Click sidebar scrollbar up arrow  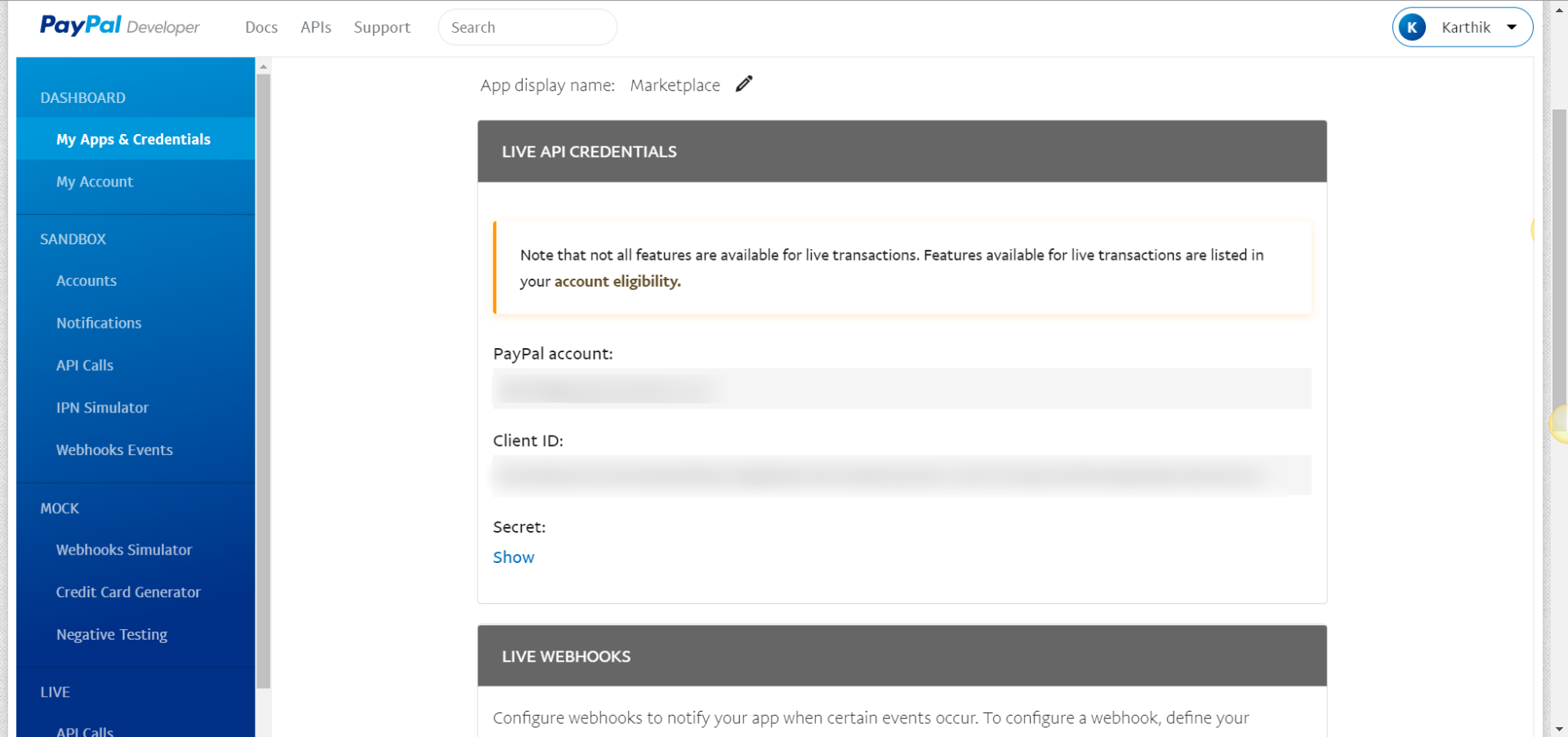(x=263, y=66)
